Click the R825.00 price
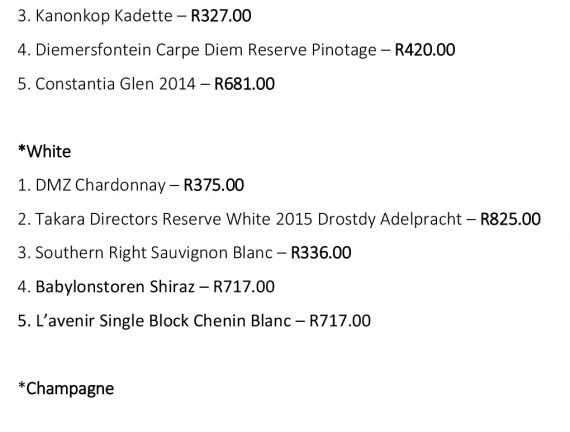Screen dimensions: 570x432 click(510, 219)
